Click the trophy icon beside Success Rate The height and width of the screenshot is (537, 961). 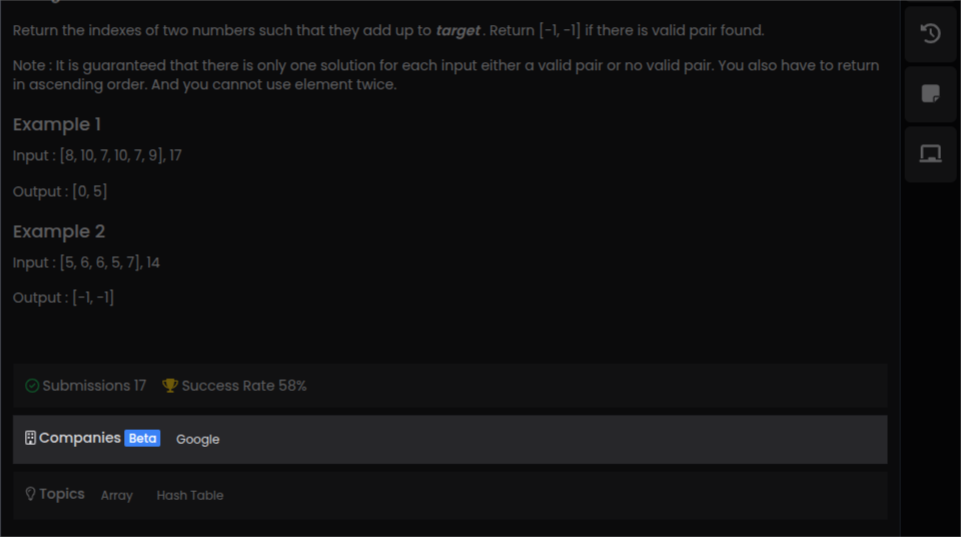point(170,386)
